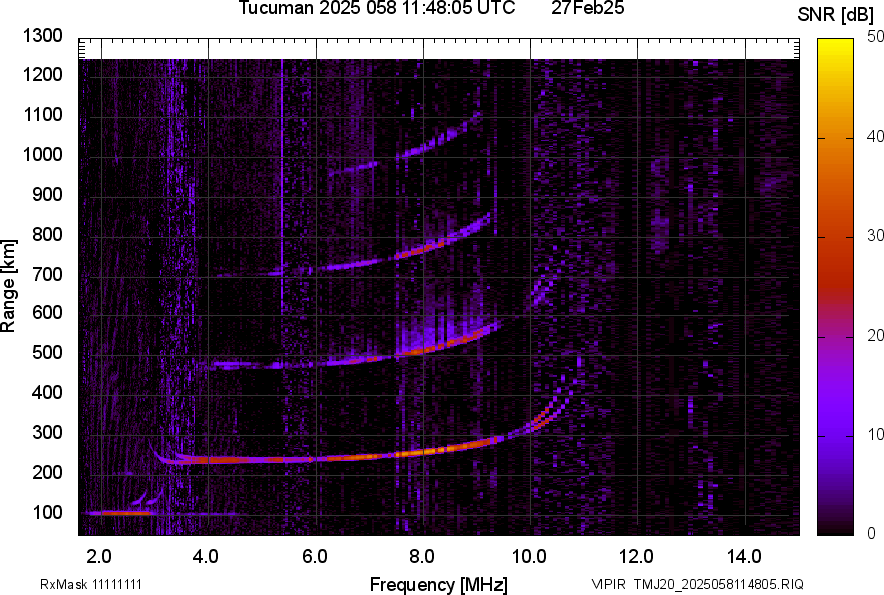This screenshot has width=884, height=595.
Task: Click the SNR [dB] colorbar label
Action: (x=836, y=14)
